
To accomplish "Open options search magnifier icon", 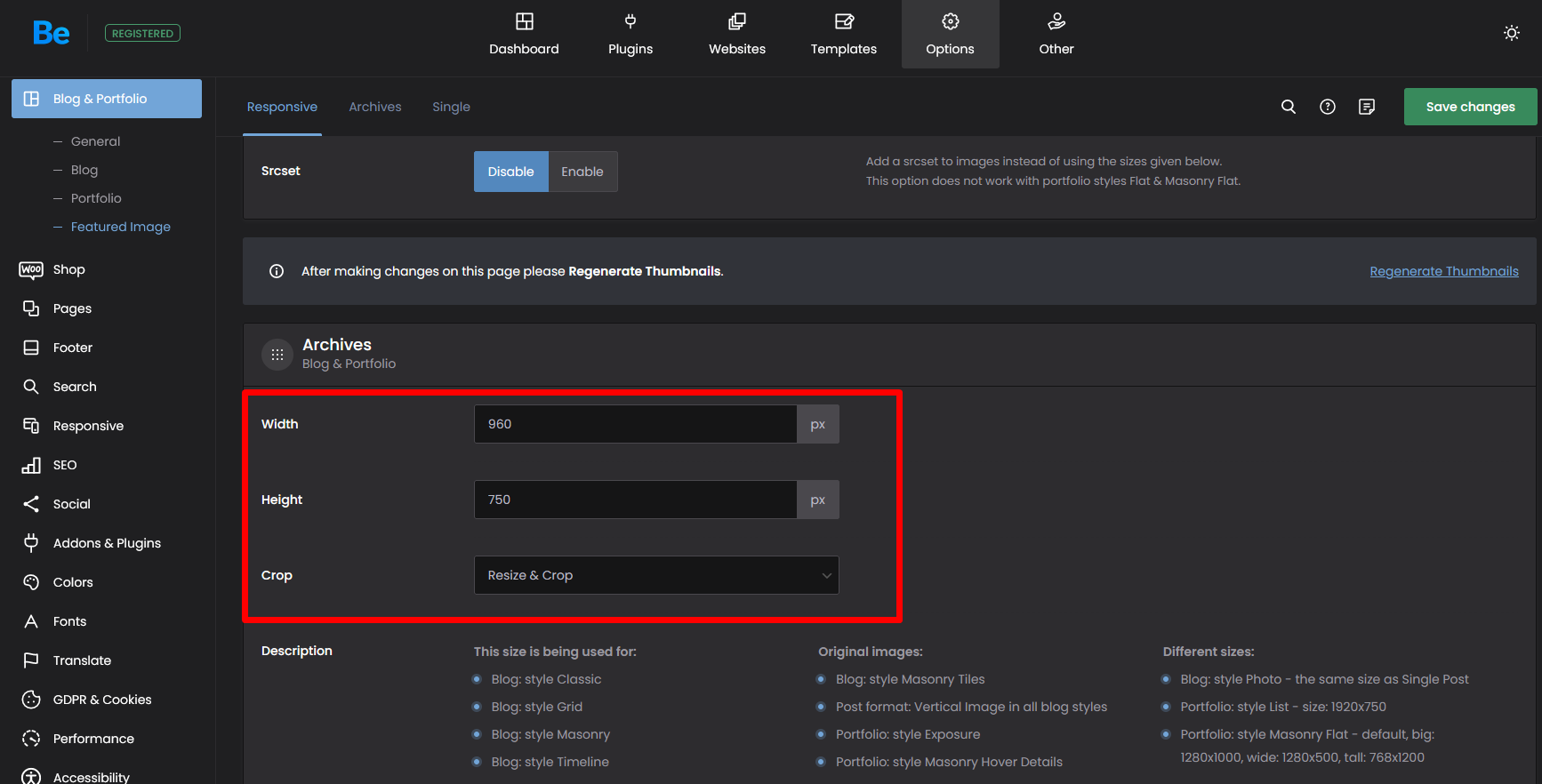I will (1289, 107).
